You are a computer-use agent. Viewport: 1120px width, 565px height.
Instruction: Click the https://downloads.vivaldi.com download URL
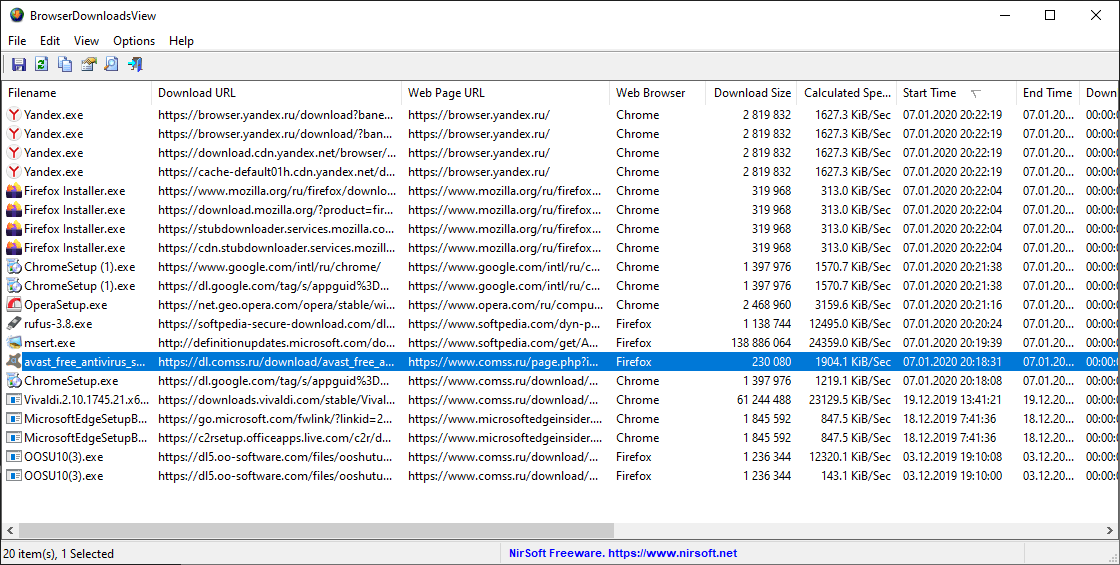[x=276, y=400]
